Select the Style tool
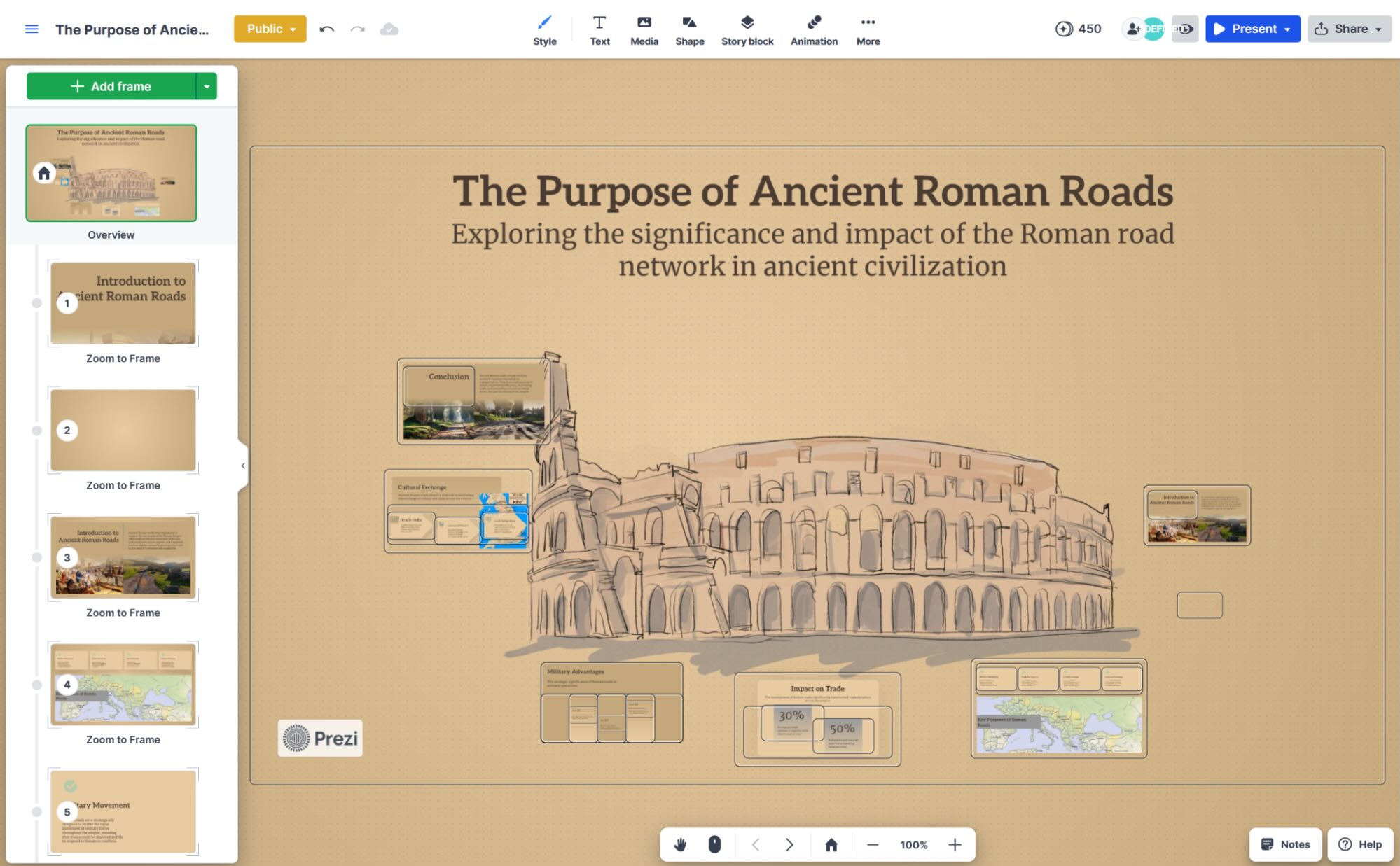The height and width of the screenshot is (866, 1400). (x=545, y=29)
